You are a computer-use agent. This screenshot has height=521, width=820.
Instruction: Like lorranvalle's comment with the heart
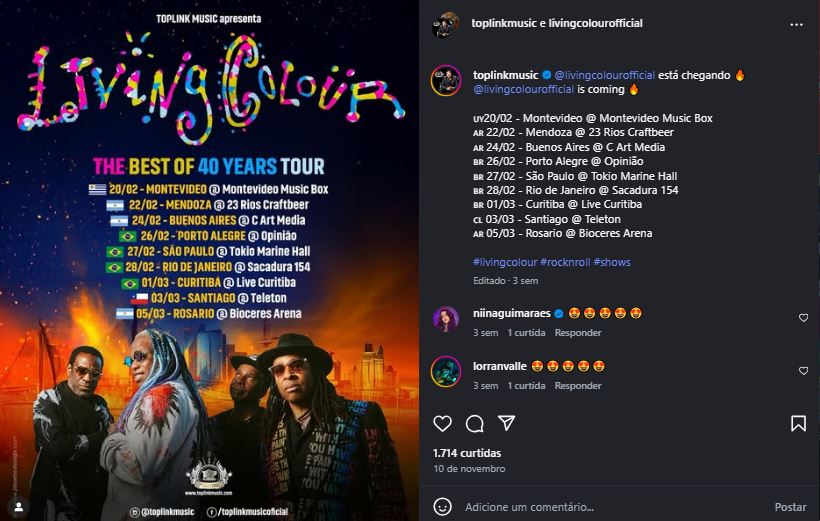pos(803,370)
